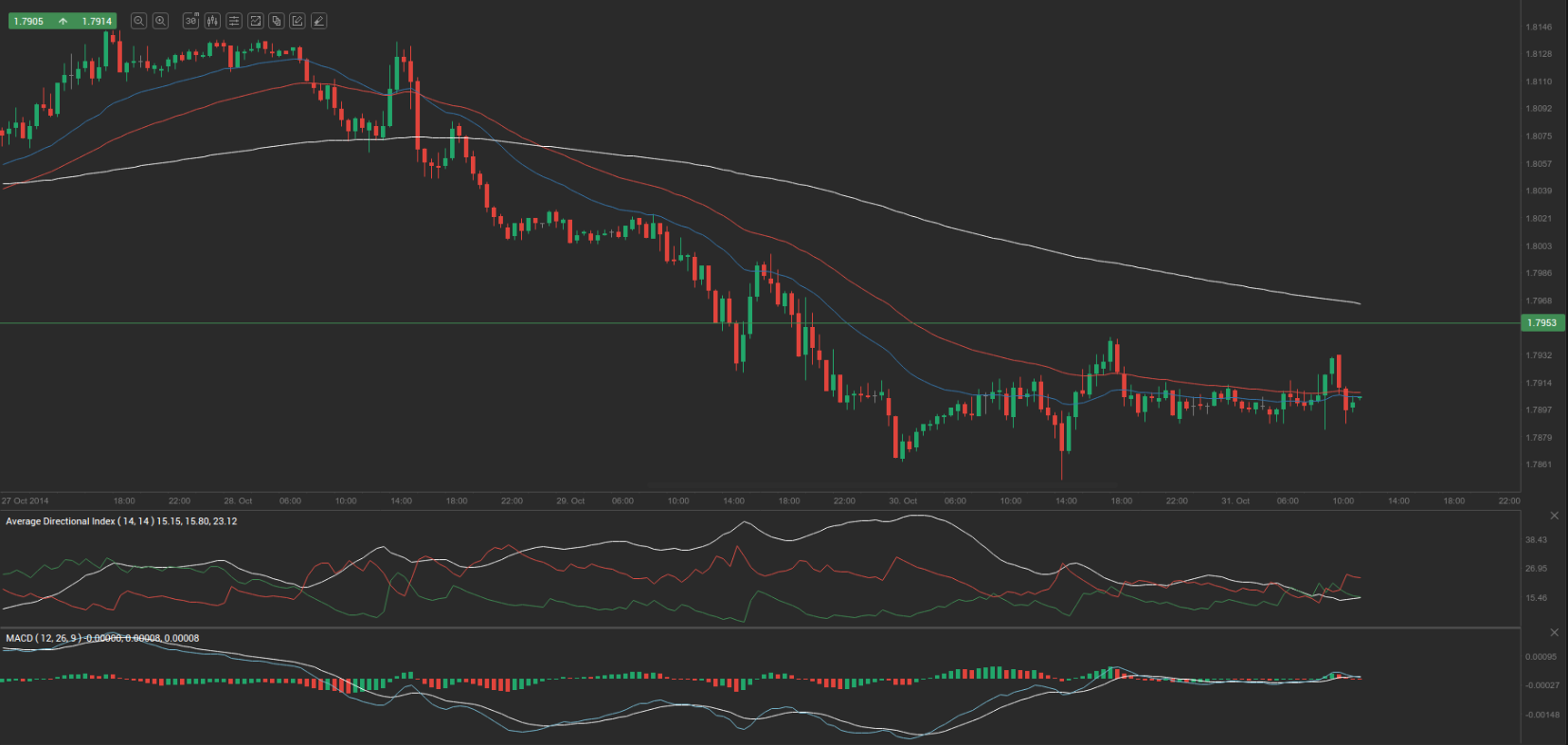
Task: Click the expand chart icon
Action: tap(255, 21)
